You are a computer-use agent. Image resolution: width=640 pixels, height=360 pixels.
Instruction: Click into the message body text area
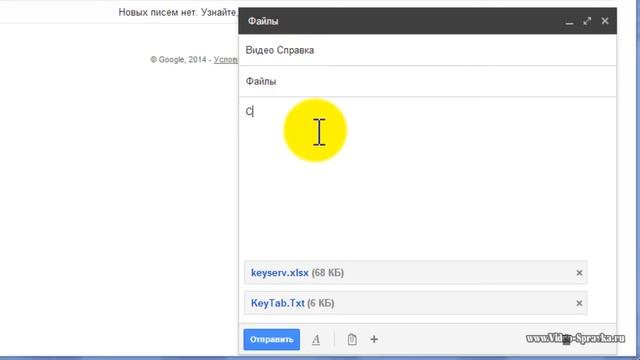pyautogui.click(x=427, y=178)
